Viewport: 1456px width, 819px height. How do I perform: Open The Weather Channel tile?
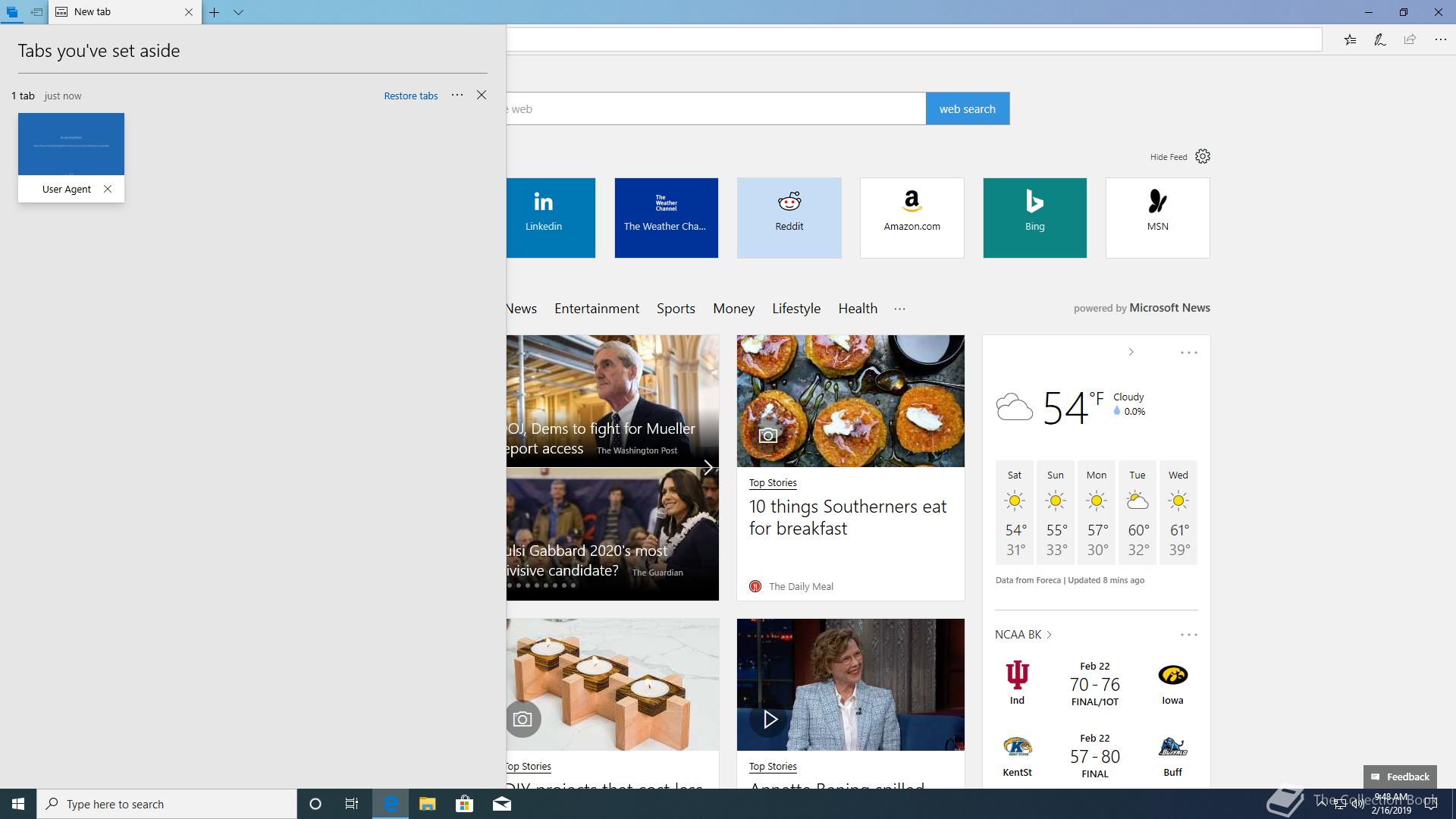point(666,218)
